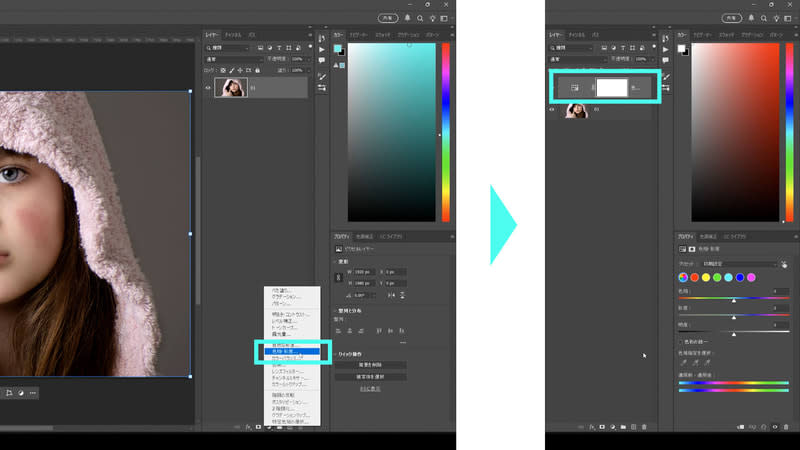Toggle eye visibility of the single portrait layer
The image size is (800, 450).
208,88
